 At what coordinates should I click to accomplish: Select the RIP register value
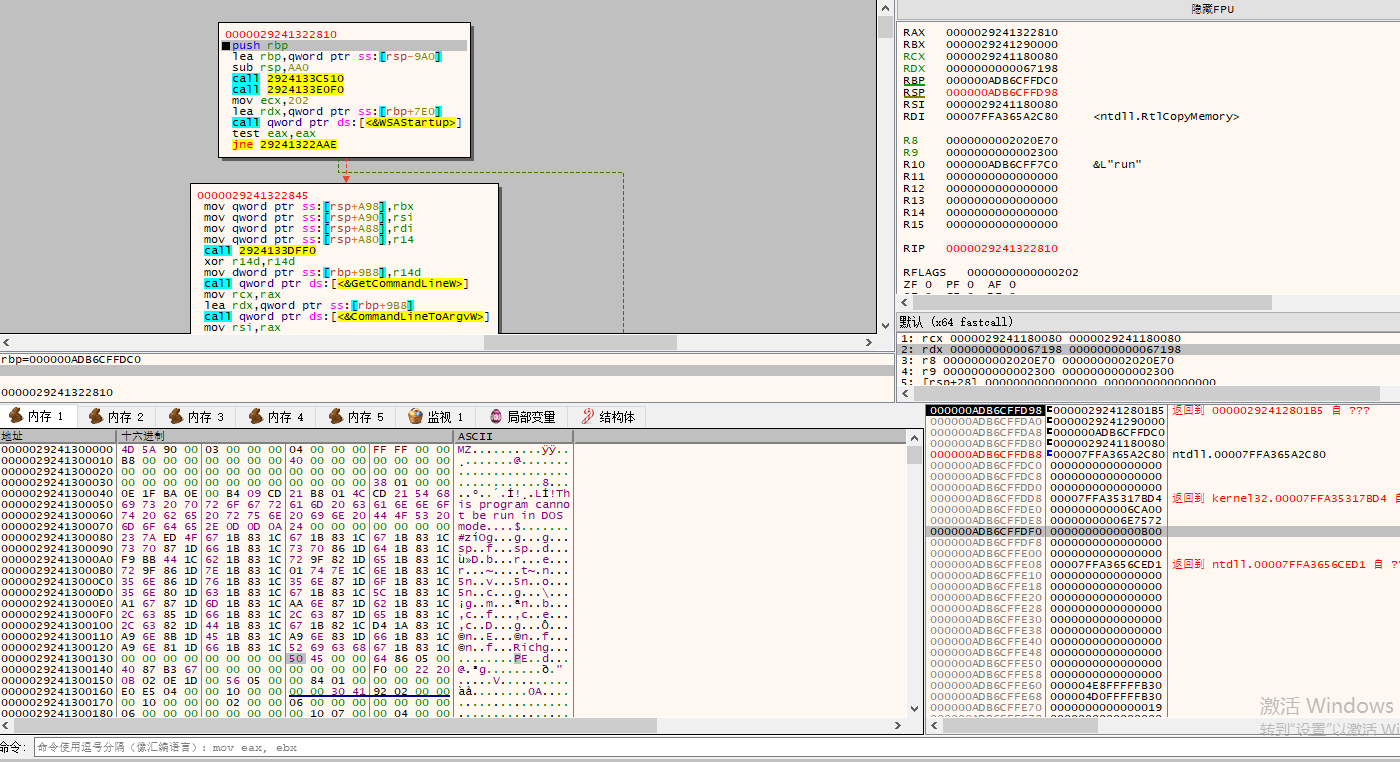click(1002, 249)
